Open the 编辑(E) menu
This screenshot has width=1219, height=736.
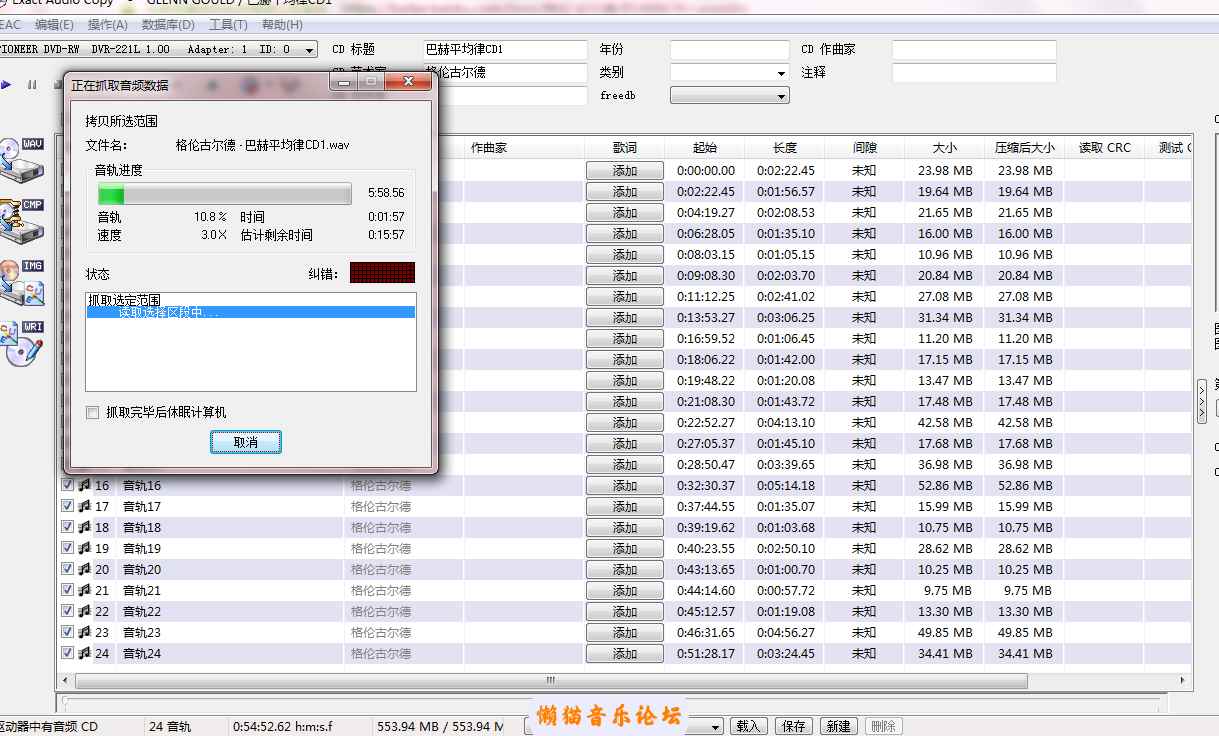coord(54,24)
